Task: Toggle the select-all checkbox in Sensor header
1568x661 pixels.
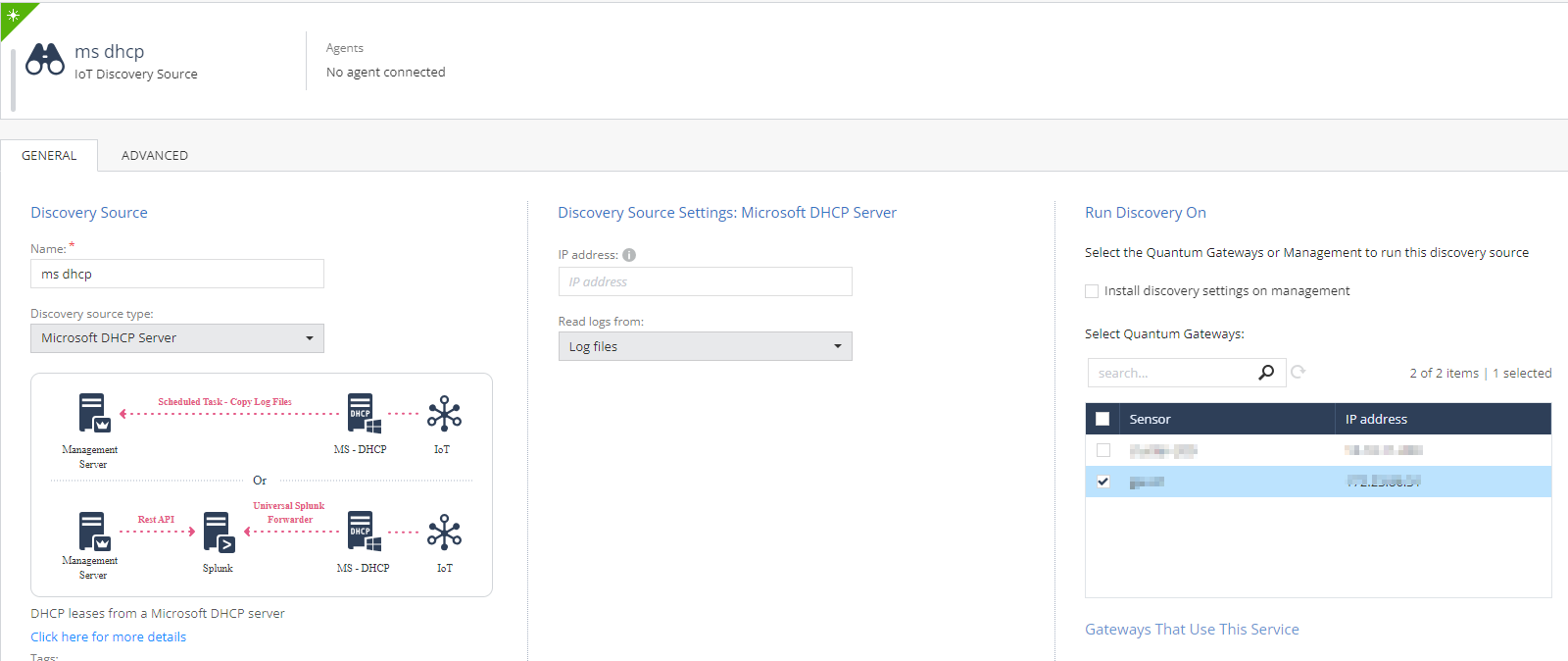Action: click(1102, 419)
